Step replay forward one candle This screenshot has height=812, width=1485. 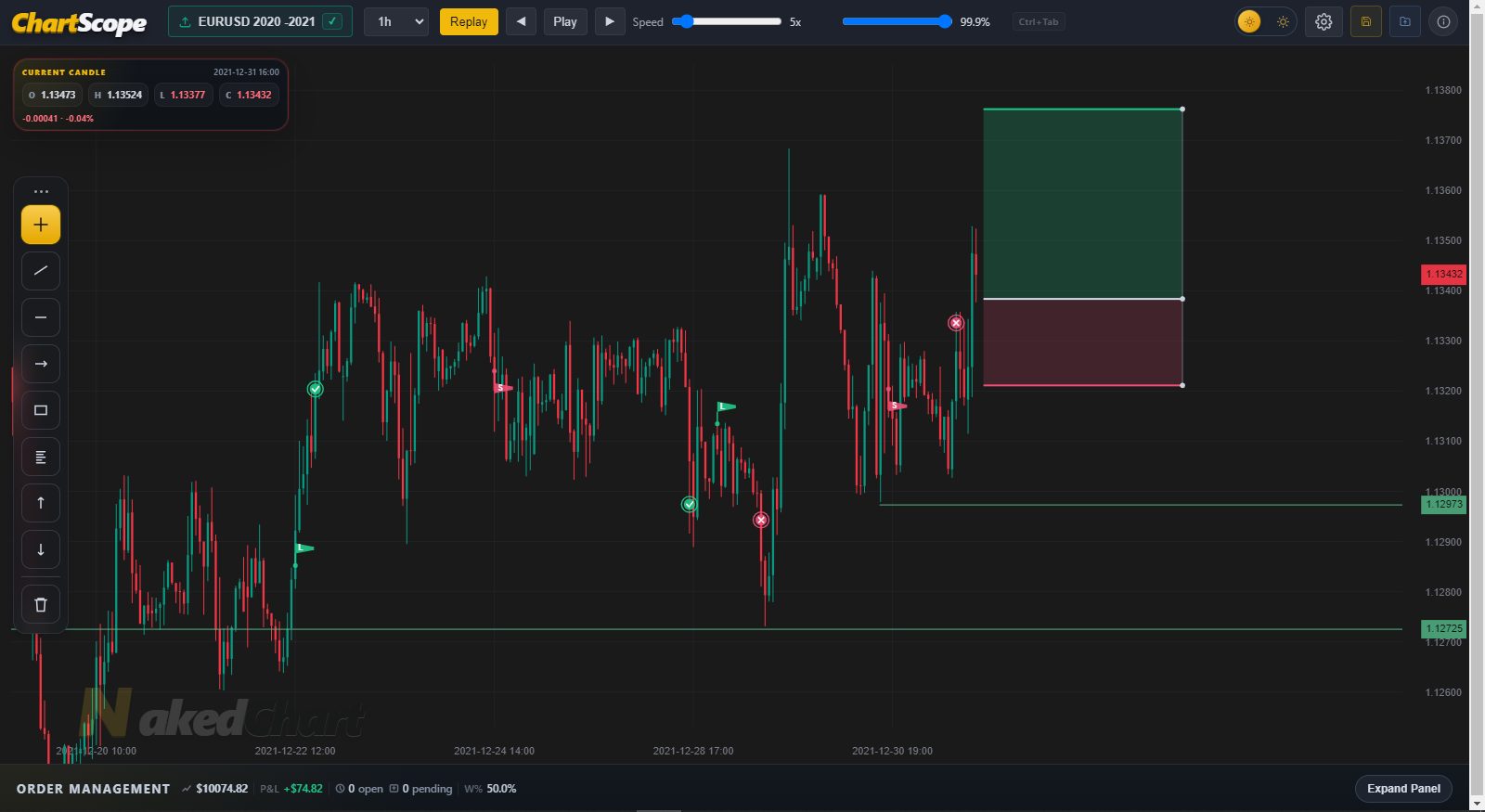tap(610, 21)
